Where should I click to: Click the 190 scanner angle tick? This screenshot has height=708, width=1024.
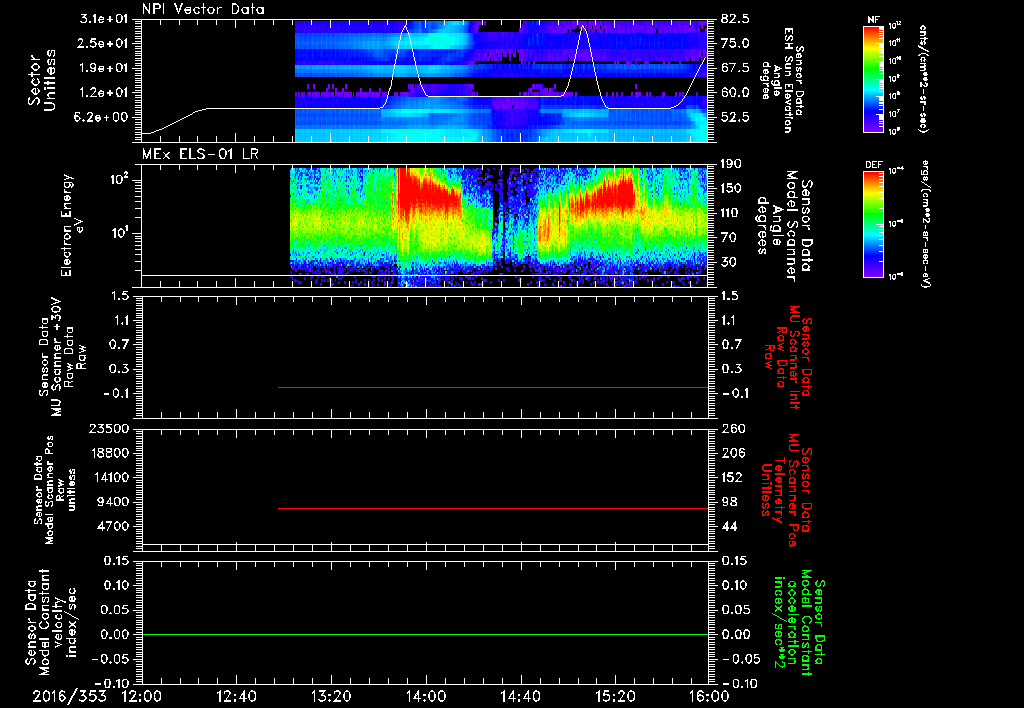coord(731,164)
